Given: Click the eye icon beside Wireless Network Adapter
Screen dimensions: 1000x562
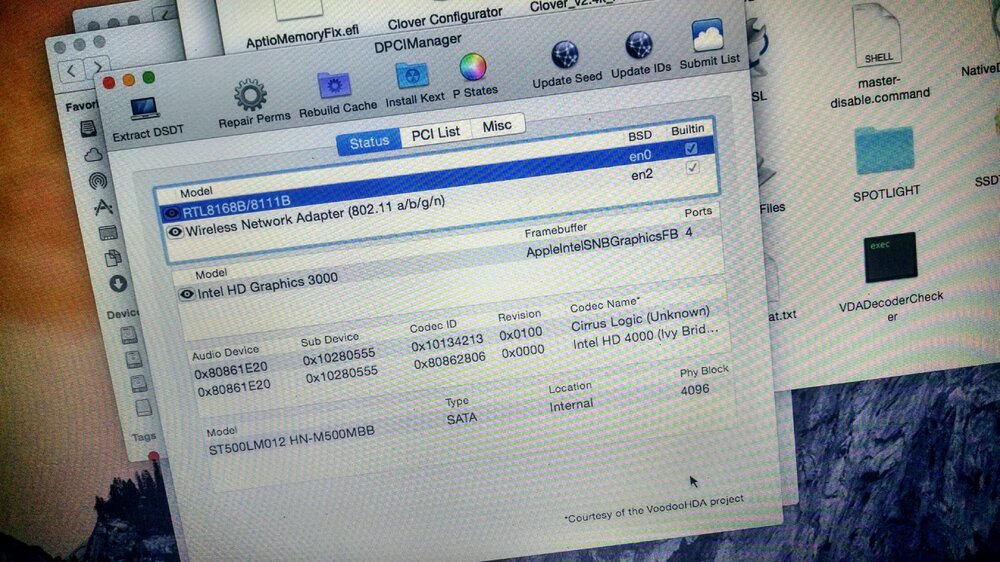Looking at the screenshot, I should click(x=175, y=231).
